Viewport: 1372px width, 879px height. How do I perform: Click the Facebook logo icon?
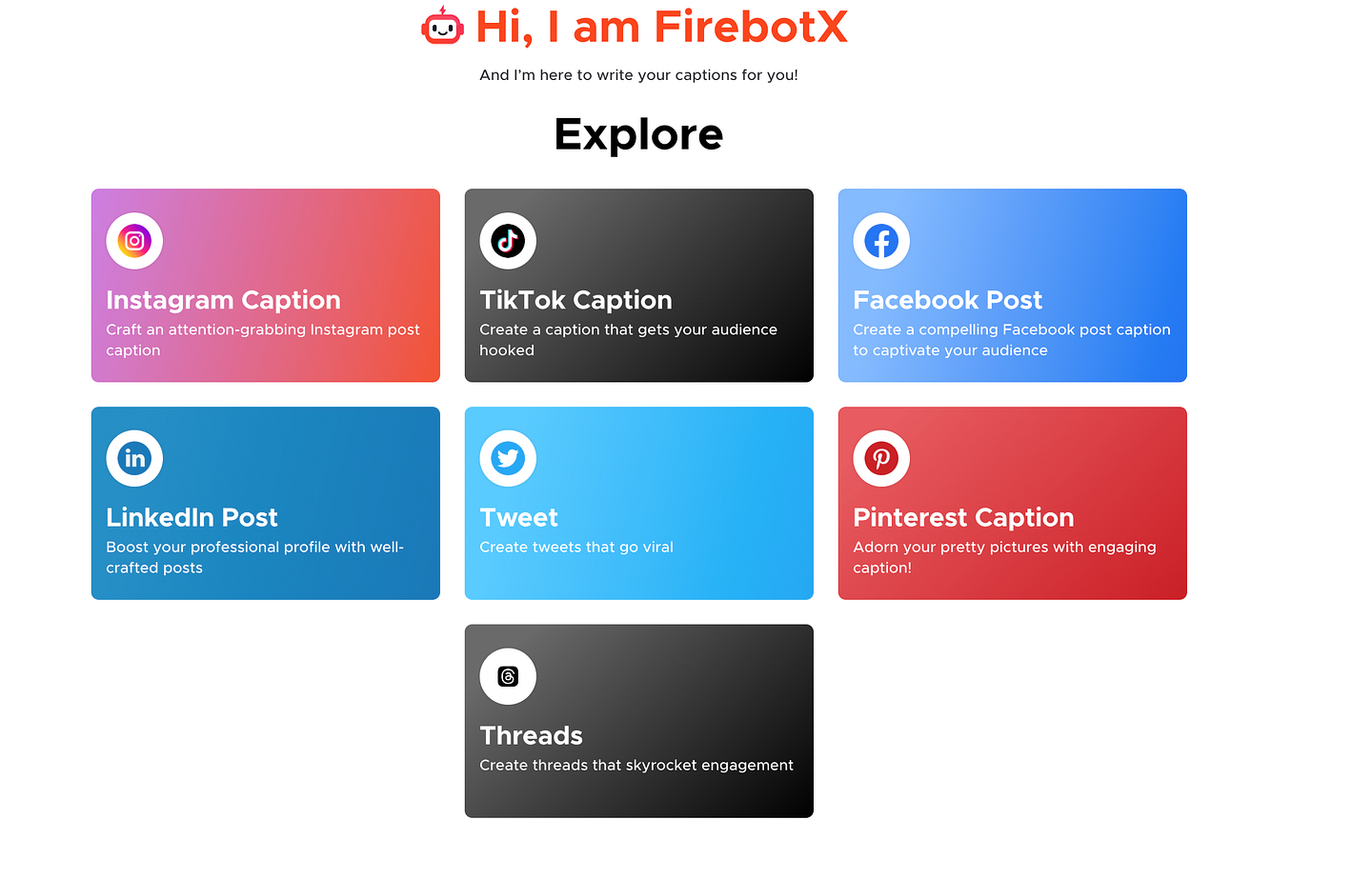coord(881,241)
